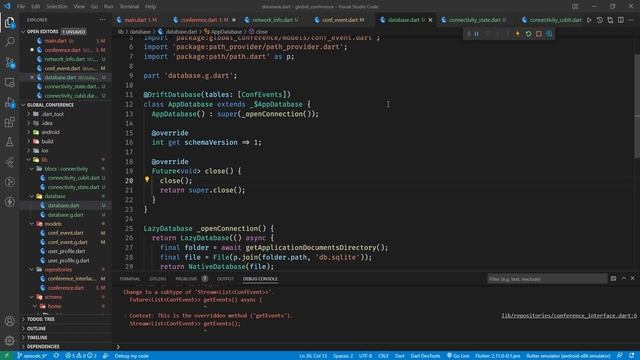Open the Accounts icon in activity bar

pyautogui.click(x=9, y=321)
